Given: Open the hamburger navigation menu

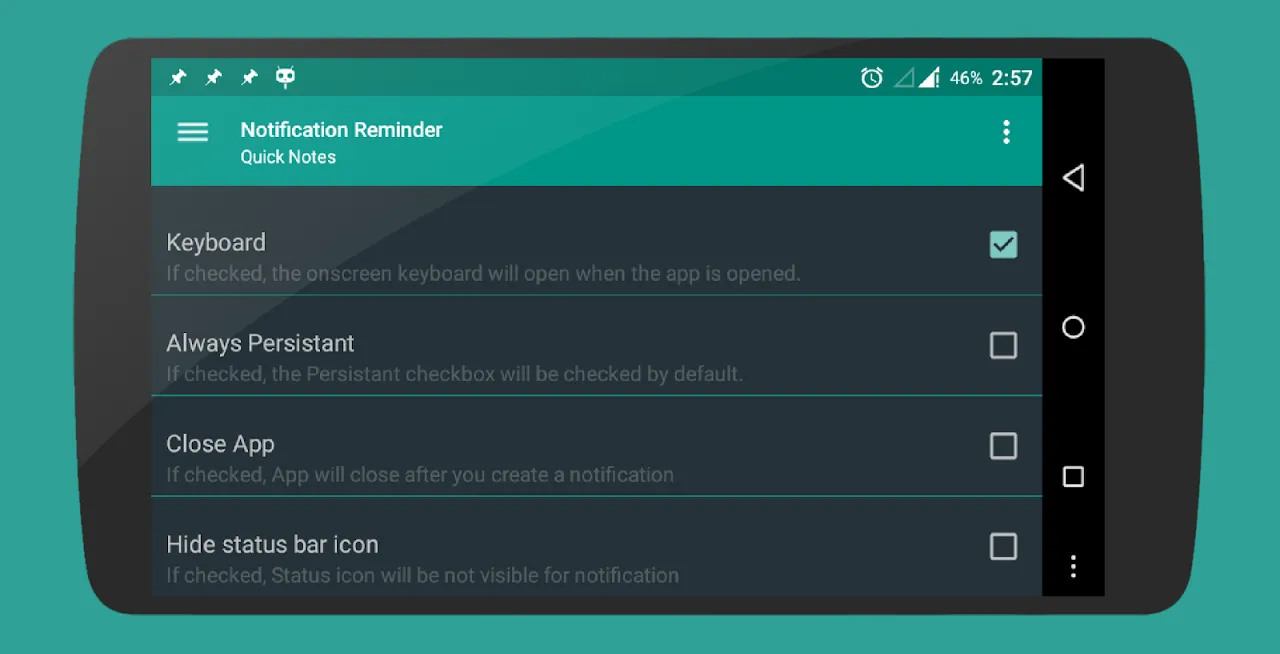Looking at the screenshot, I should 193,132.
